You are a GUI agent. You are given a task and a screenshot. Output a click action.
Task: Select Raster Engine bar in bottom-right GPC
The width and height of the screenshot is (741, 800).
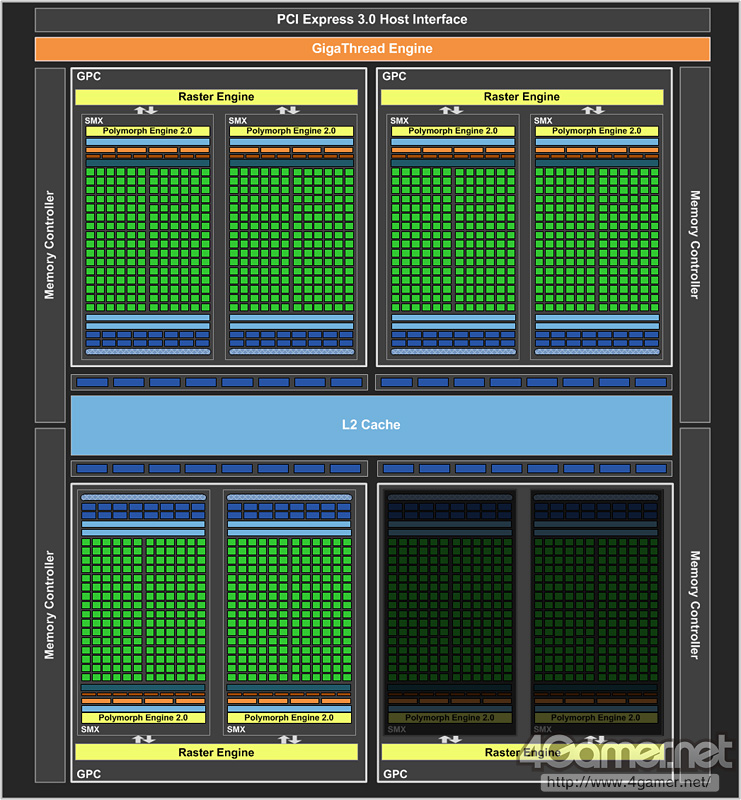click(x=523, y=752)
